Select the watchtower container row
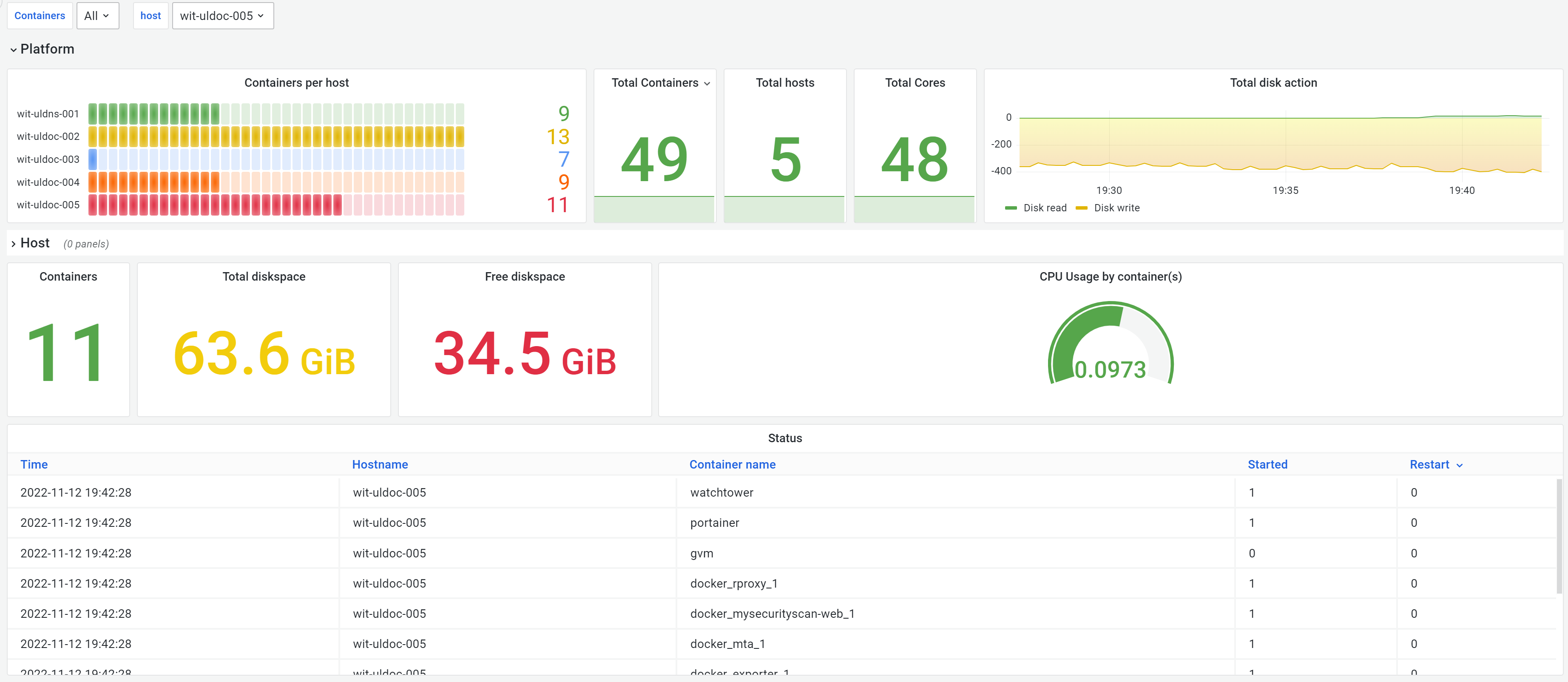Viewport: 1568px width, 682px height. (x=722, y=493)
